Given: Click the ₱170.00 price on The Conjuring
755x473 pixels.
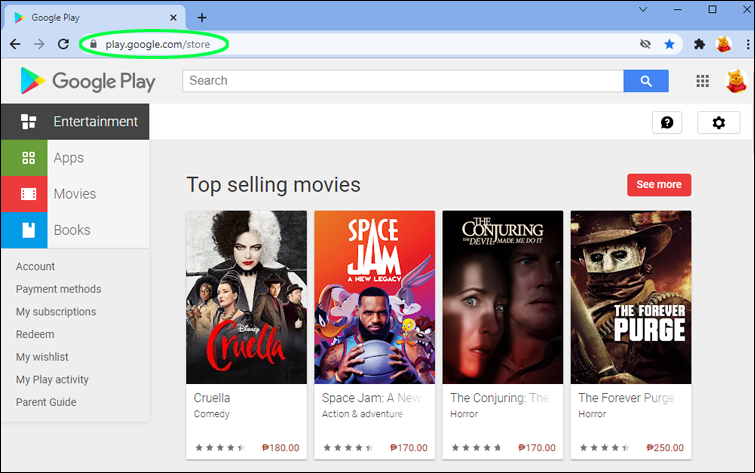Looking at the screenshot, I should (x=537, y=448).
